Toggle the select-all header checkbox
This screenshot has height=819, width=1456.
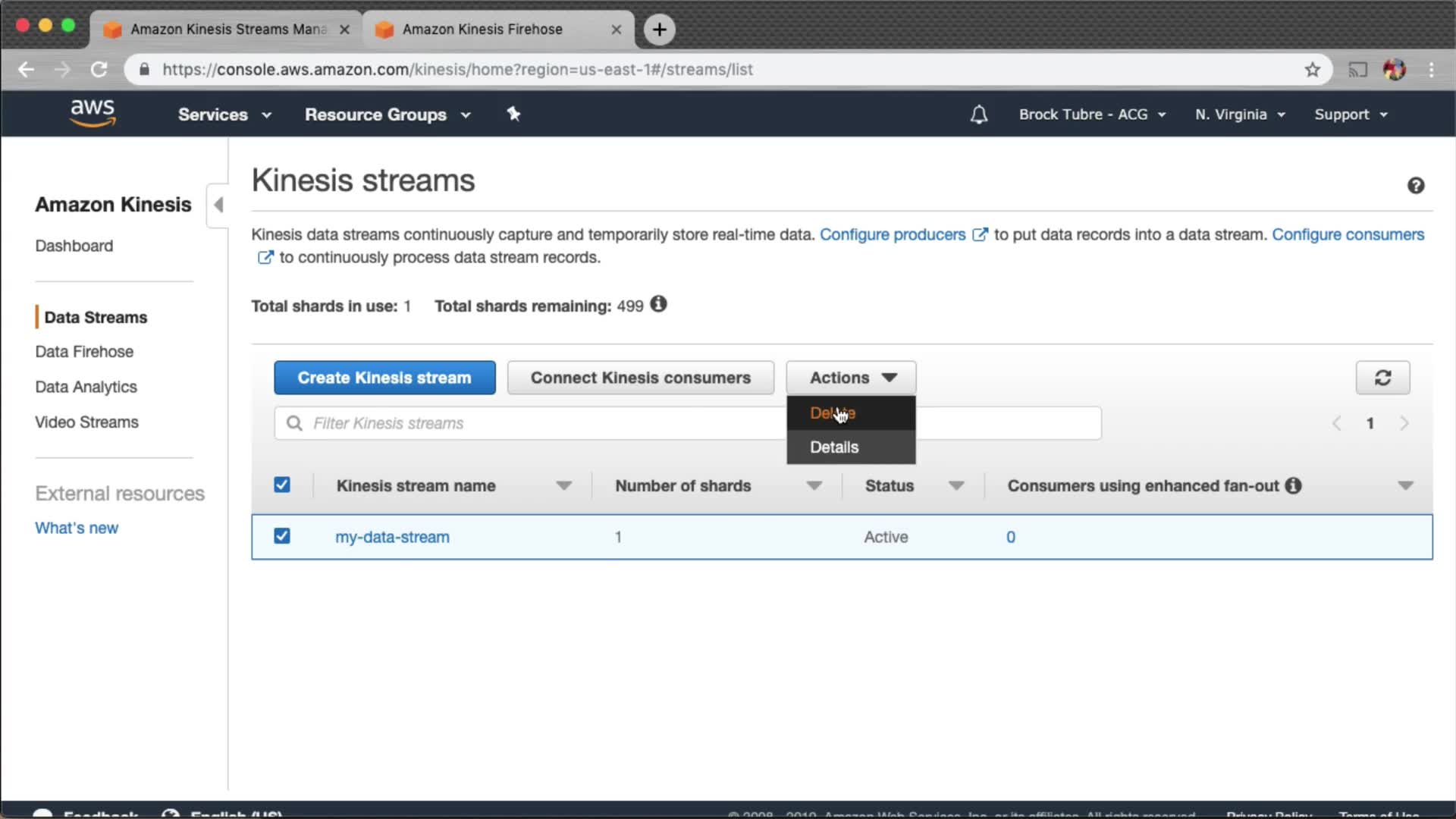coord(281,485)
